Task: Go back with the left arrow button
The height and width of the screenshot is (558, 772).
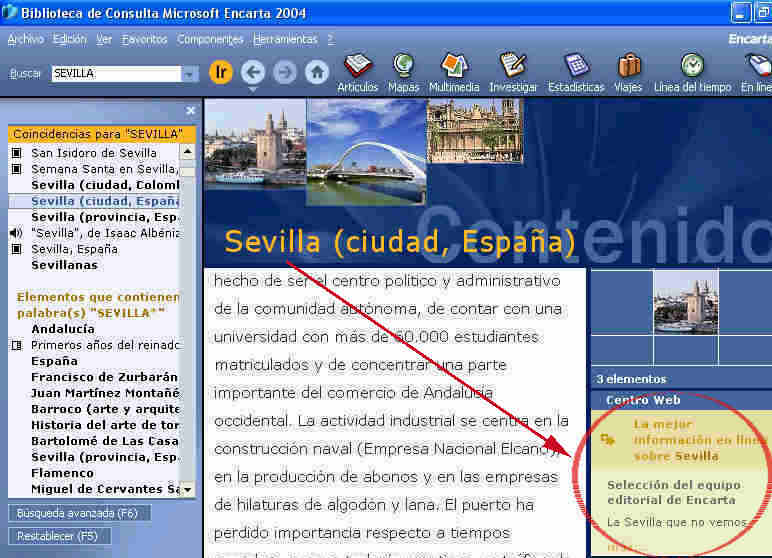Action: [253, 72]
